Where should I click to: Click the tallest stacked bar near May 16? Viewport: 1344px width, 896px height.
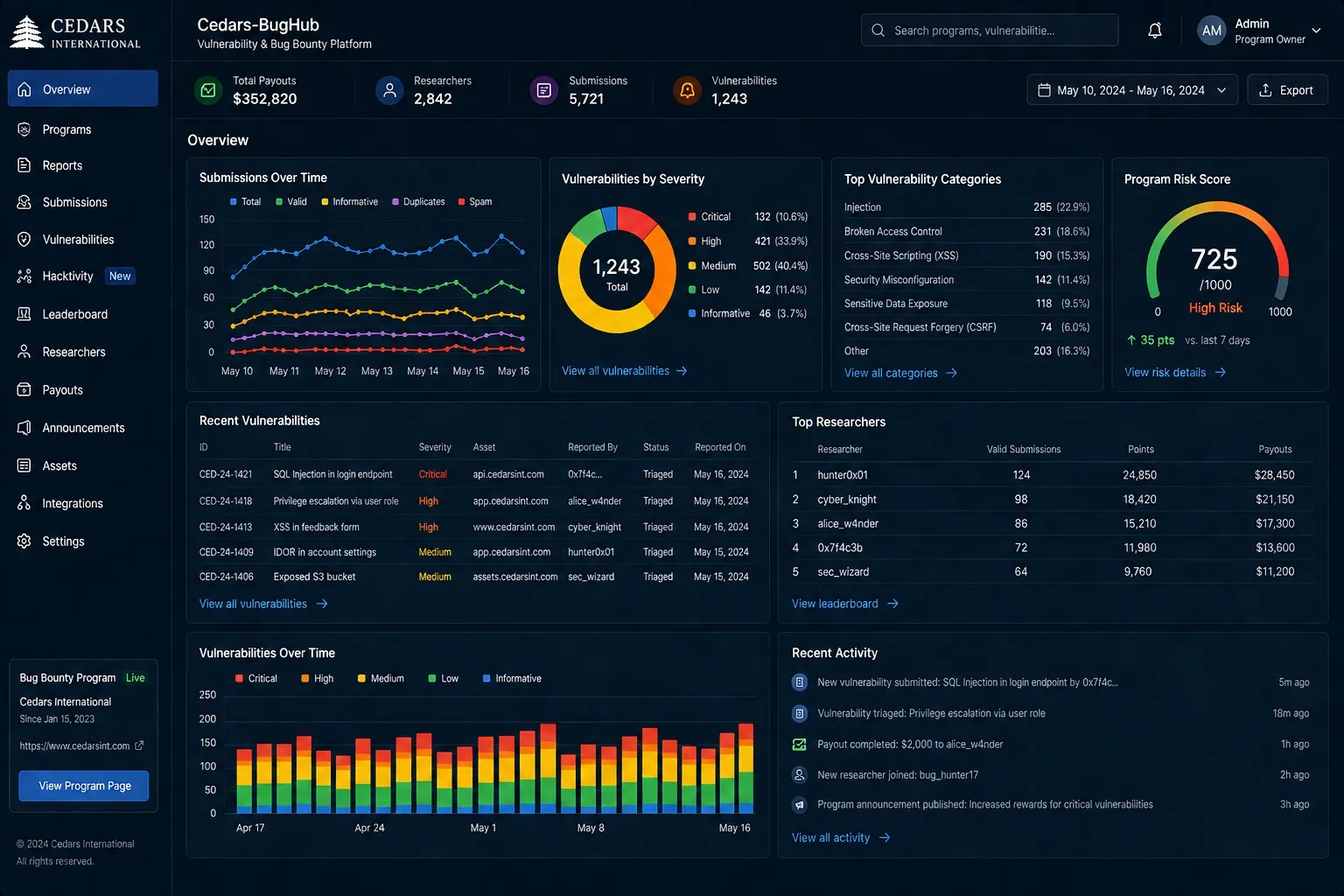[745, 767]
